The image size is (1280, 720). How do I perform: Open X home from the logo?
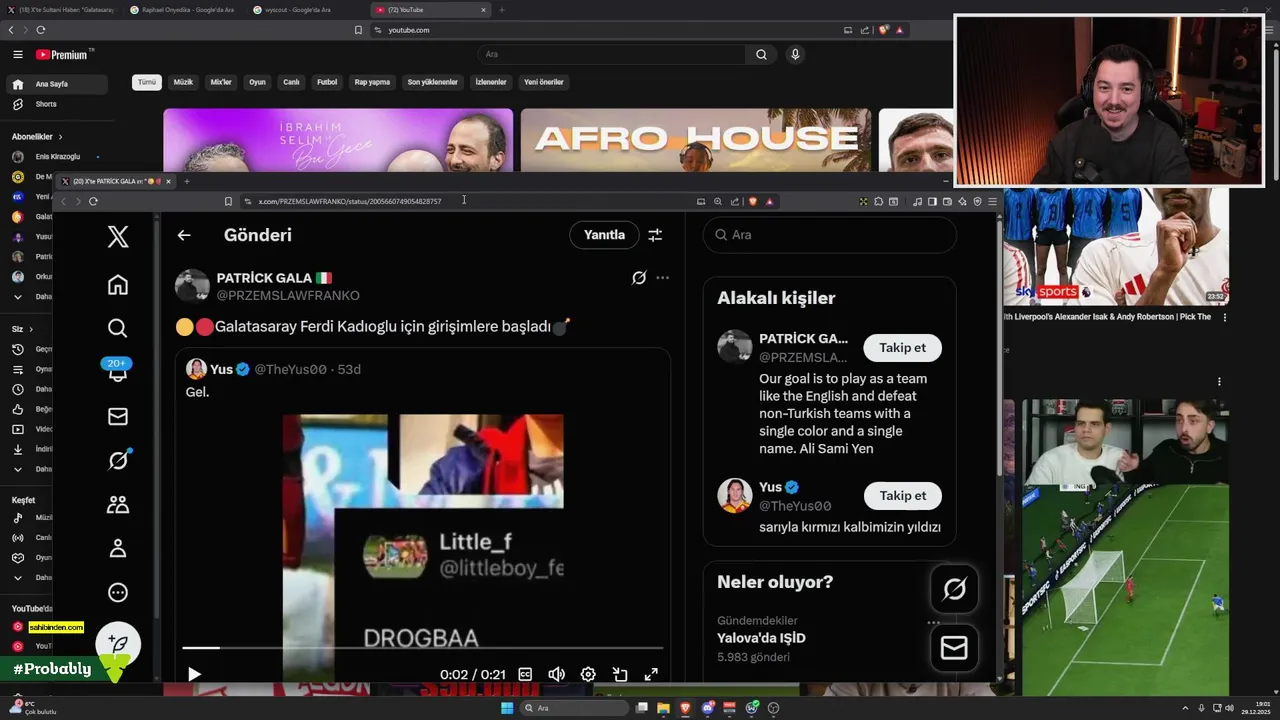[x=118, y=236]
